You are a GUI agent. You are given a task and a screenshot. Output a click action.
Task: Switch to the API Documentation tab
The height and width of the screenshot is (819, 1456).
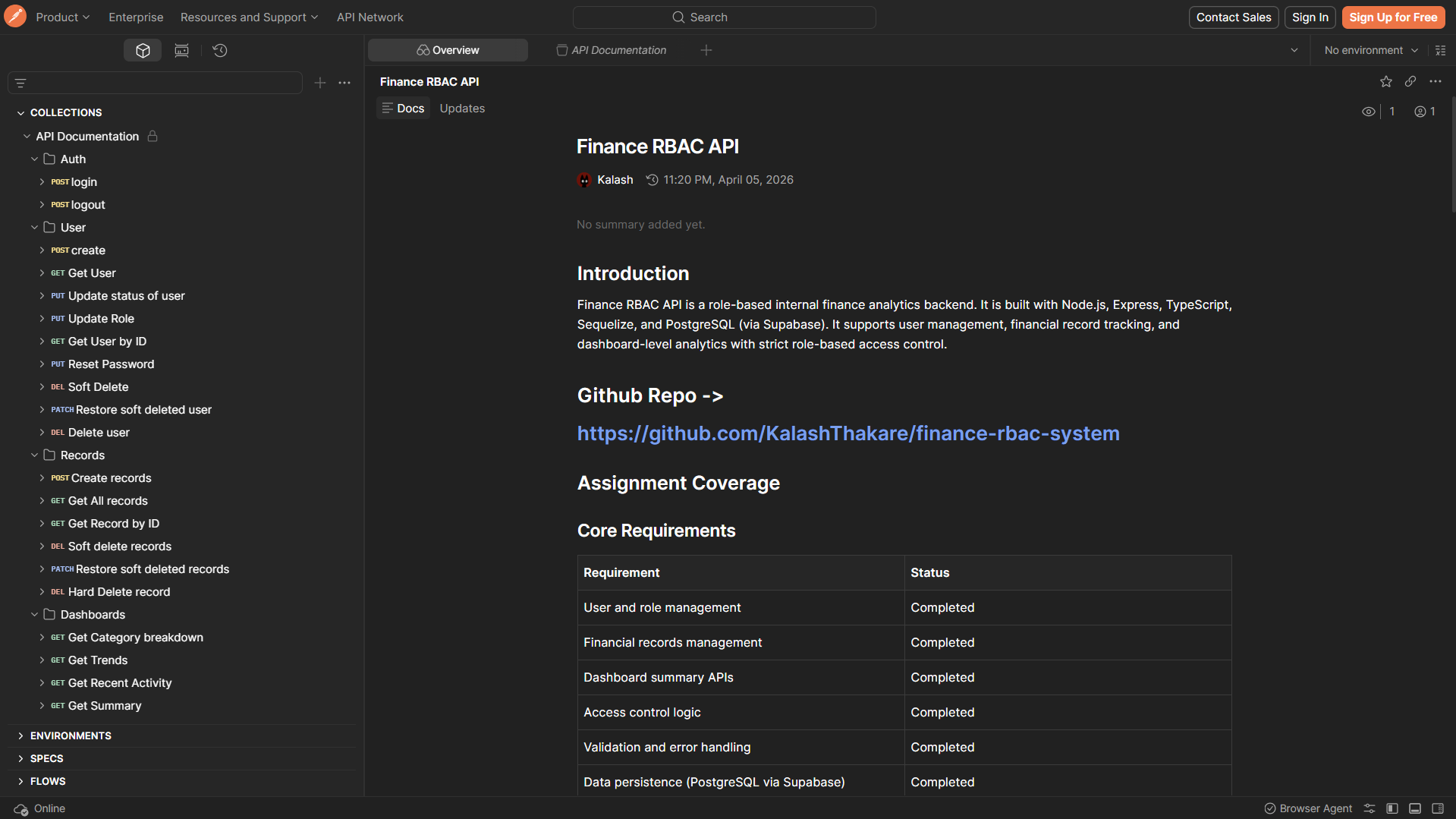(612, 50)
